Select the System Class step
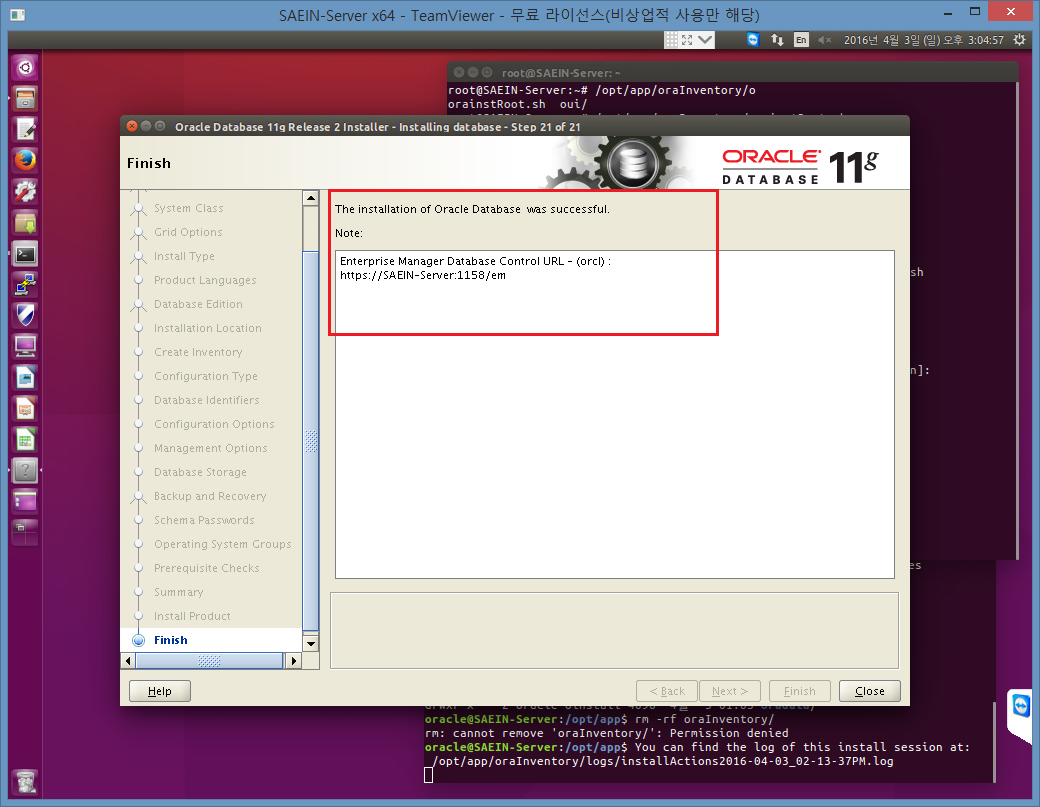Image resolution: width=1040 pixels, height=807 pixels. (x=188, y=208)
